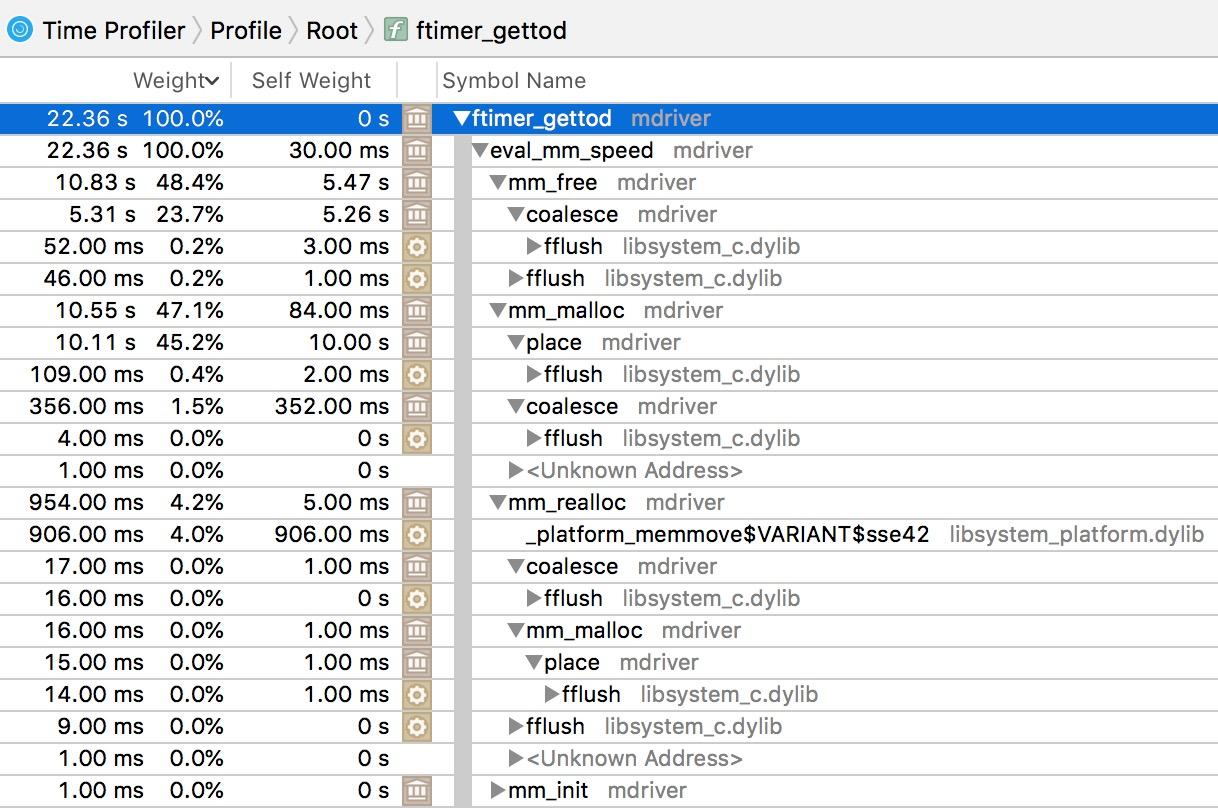The image size is (1218, 808).
Task: Click the function icon beside ftimer_gettod breadcrumb
Action: [x=397, y=30]
